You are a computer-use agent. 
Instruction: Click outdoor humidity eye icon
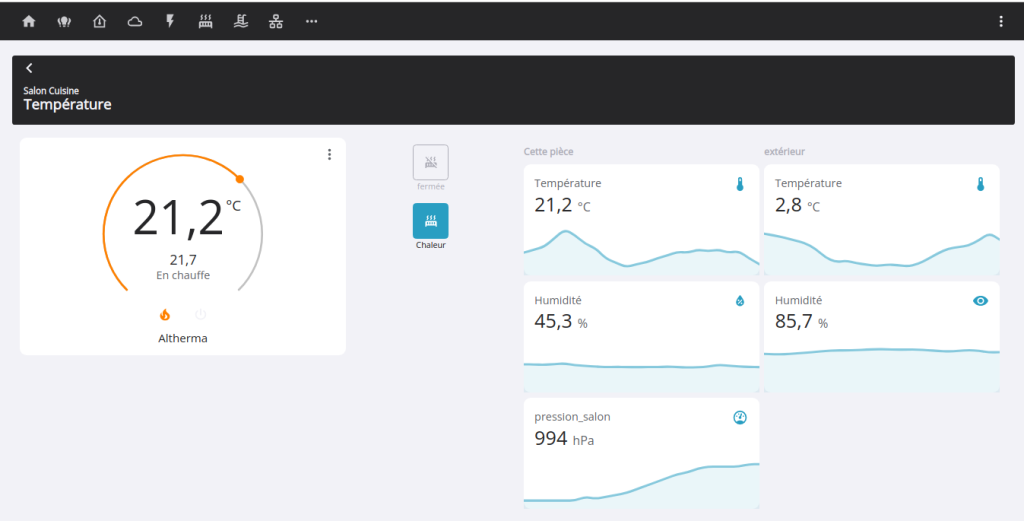[980, 301]
